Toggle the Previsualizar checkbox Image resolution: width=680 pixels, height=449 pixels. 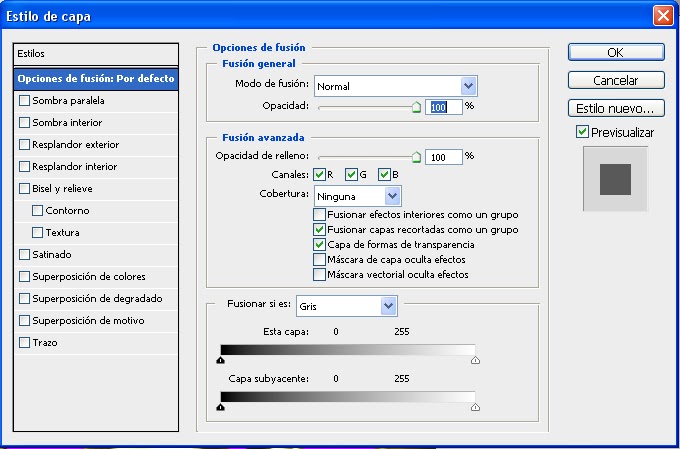pyautogui.click(x=582, y=132)
